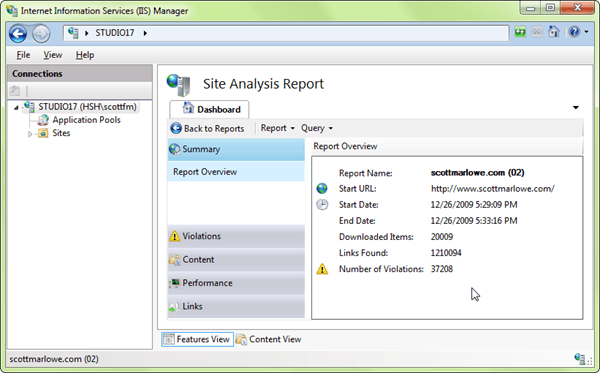Click the status bar text scottmarlowe.com (02)
Screen dimensions: 600x373
point(54,359)
